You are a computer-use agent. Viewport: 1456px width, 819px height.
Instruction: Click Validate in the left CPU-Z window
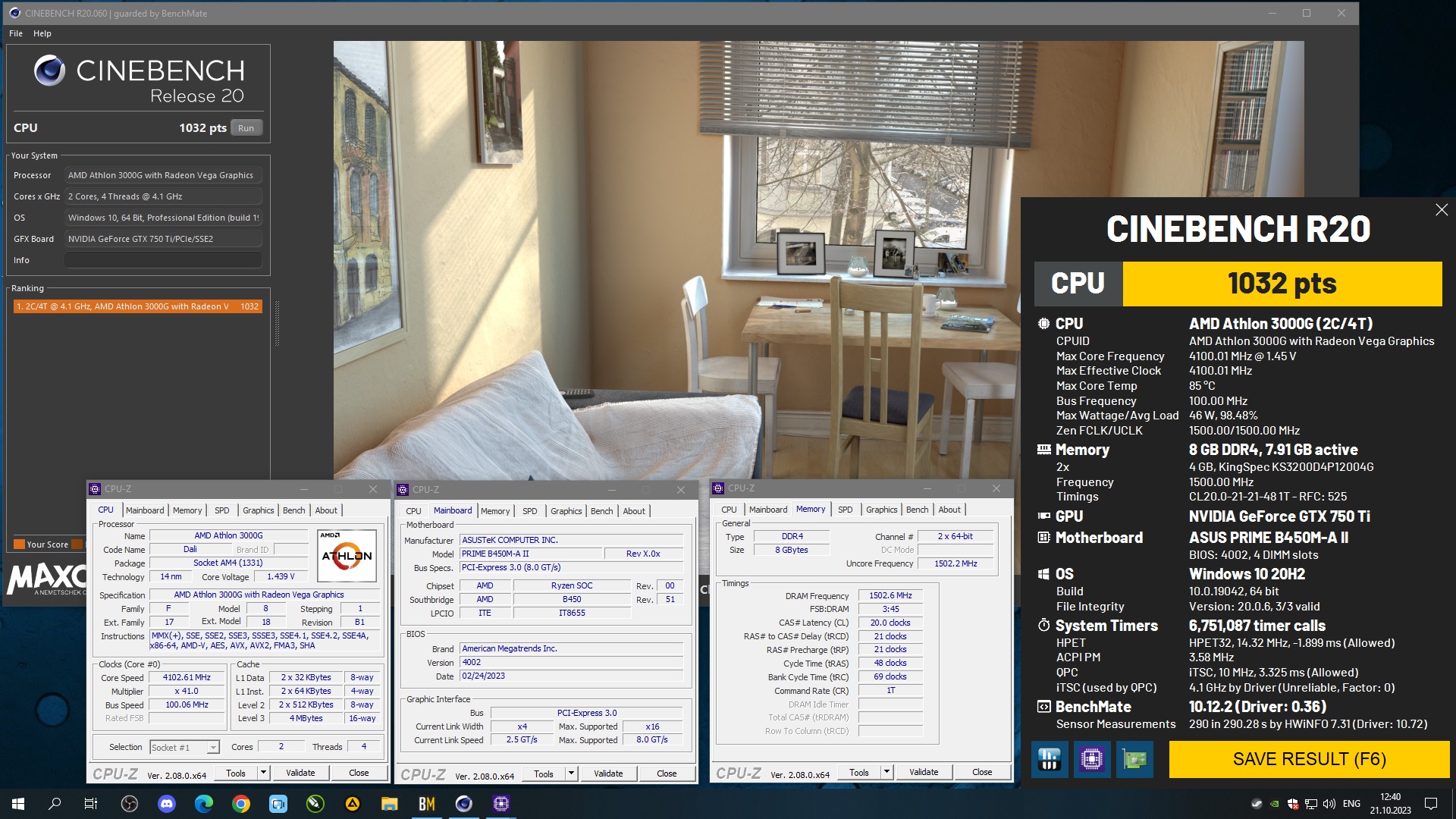point(300,773)
